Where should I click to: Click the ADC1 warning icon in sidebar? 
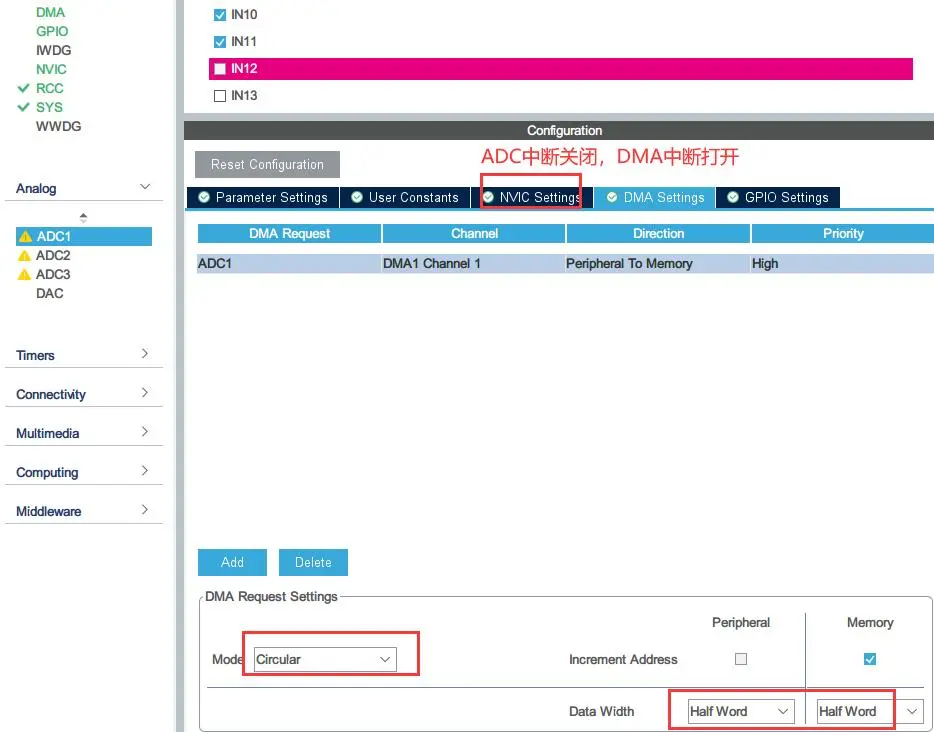click(25, 237)
